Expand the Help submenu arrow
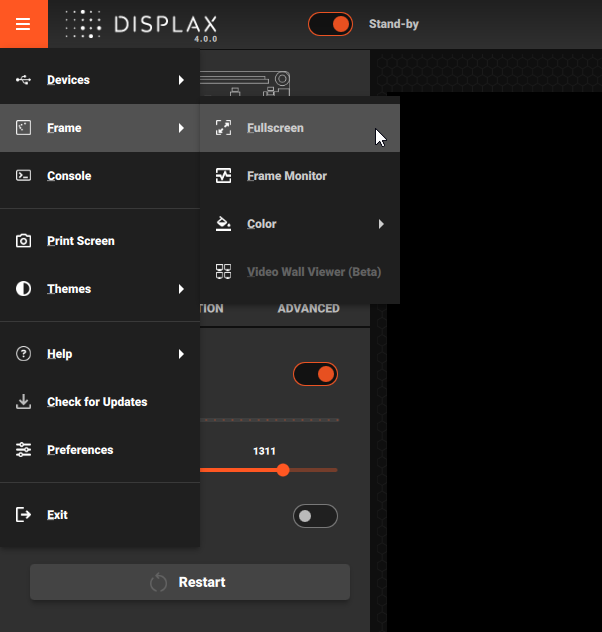 click(181, 354)
